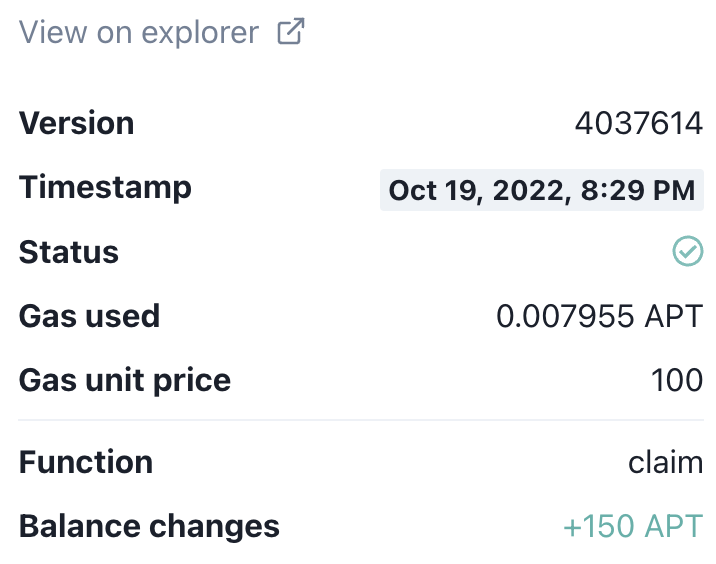Click the Timestamp label

pos(105,189)
